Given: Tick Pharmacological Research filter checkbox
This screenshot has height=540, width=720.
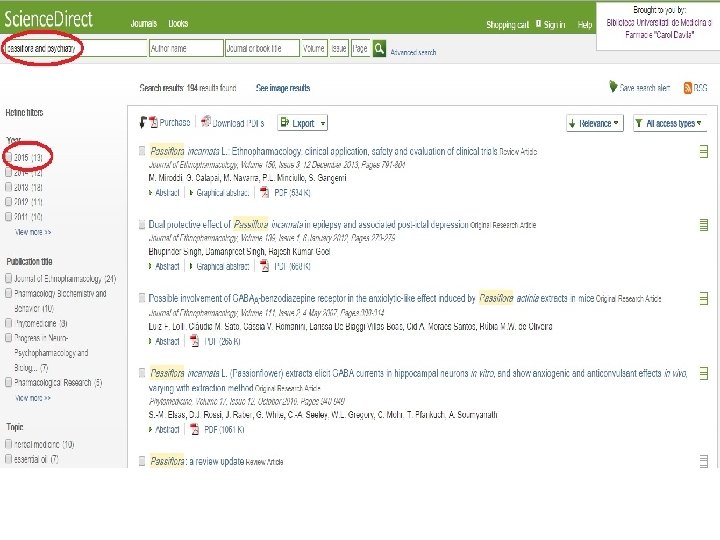Looking at the screenshot, I should [8, 382].
